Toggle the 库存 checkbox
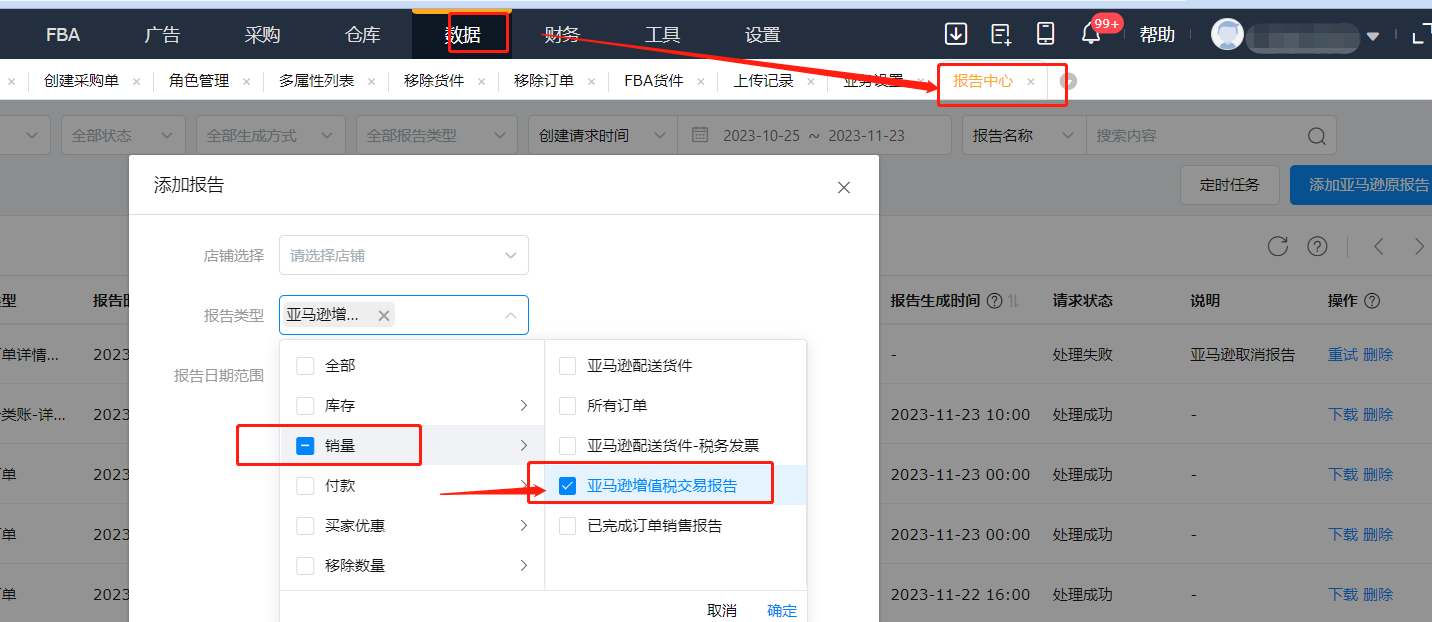This screenshot has width=1432, height=622. coord(305,406)
